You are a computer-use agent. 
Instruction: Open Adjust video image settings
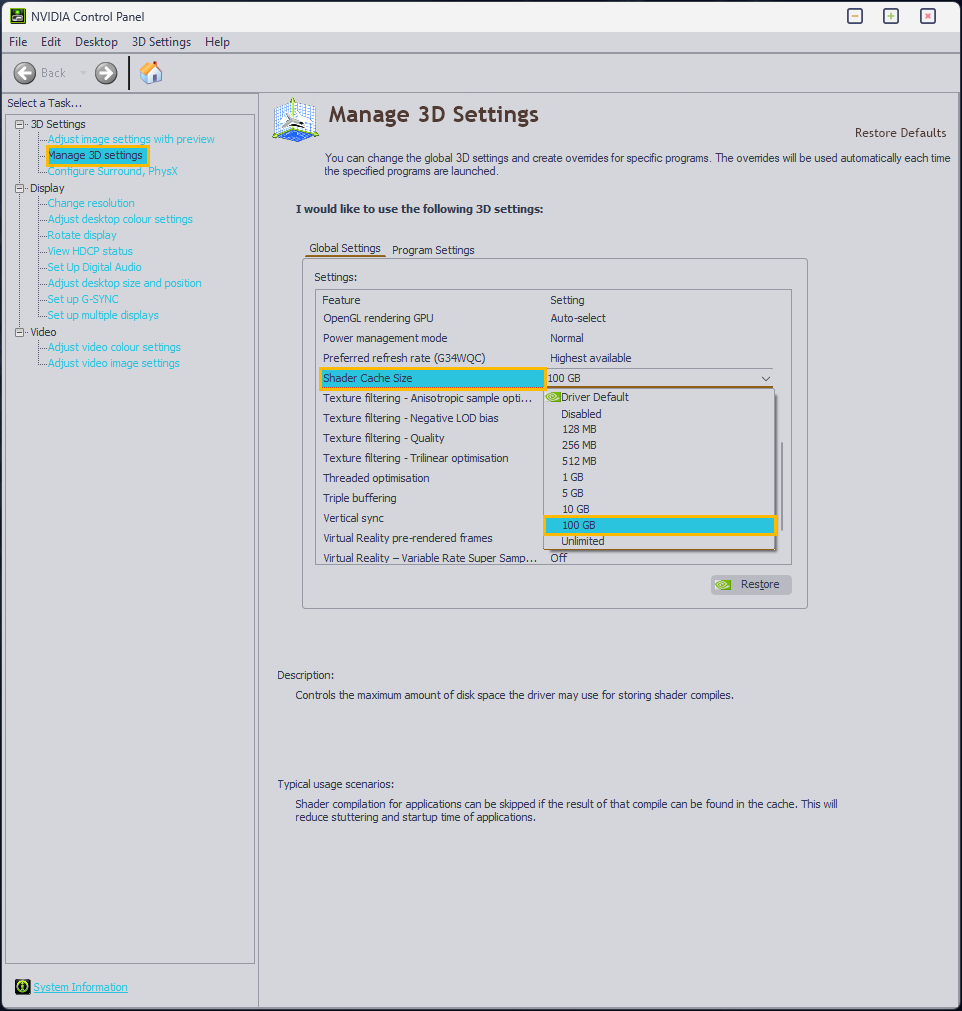click(113, 363)
